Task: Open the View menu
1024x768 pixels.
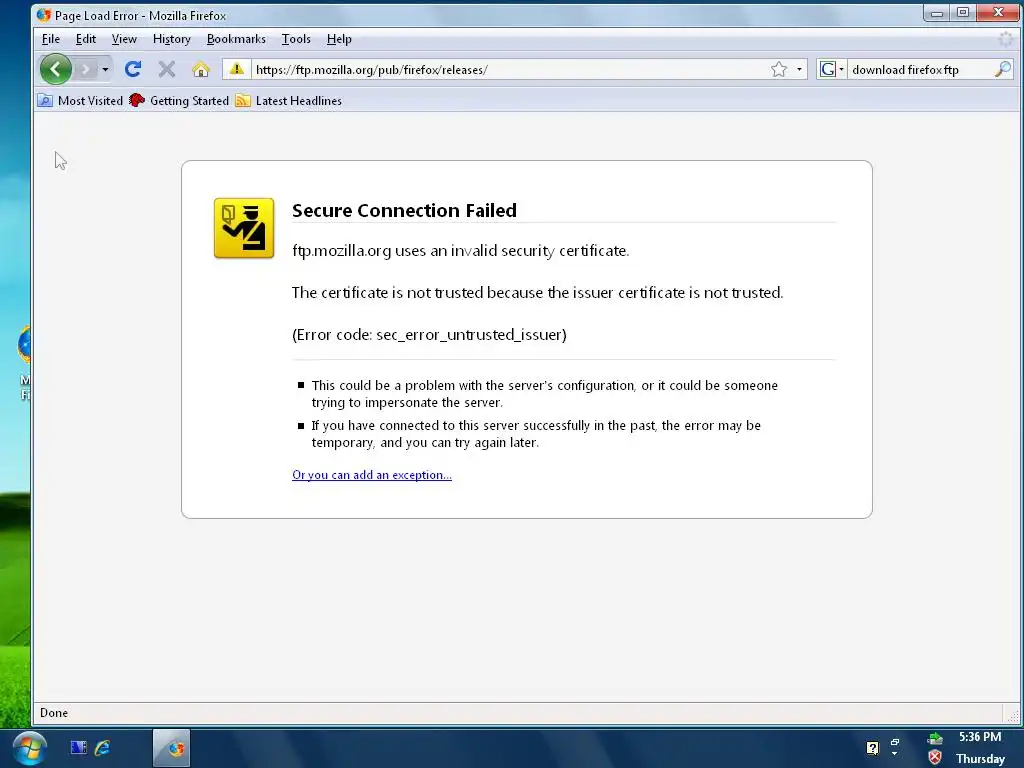Action: pos(124,39)
